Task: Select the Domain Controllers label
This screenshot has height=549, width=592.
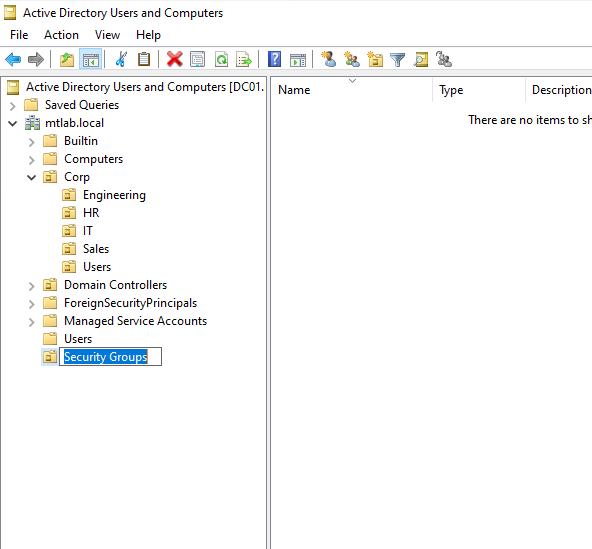Action: tap(116, 285)
